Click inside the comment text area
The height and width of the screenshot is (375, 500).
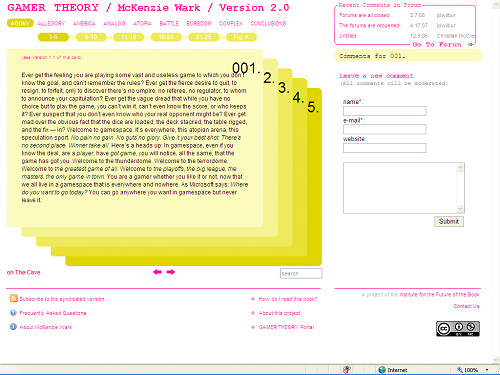point(400,188)
